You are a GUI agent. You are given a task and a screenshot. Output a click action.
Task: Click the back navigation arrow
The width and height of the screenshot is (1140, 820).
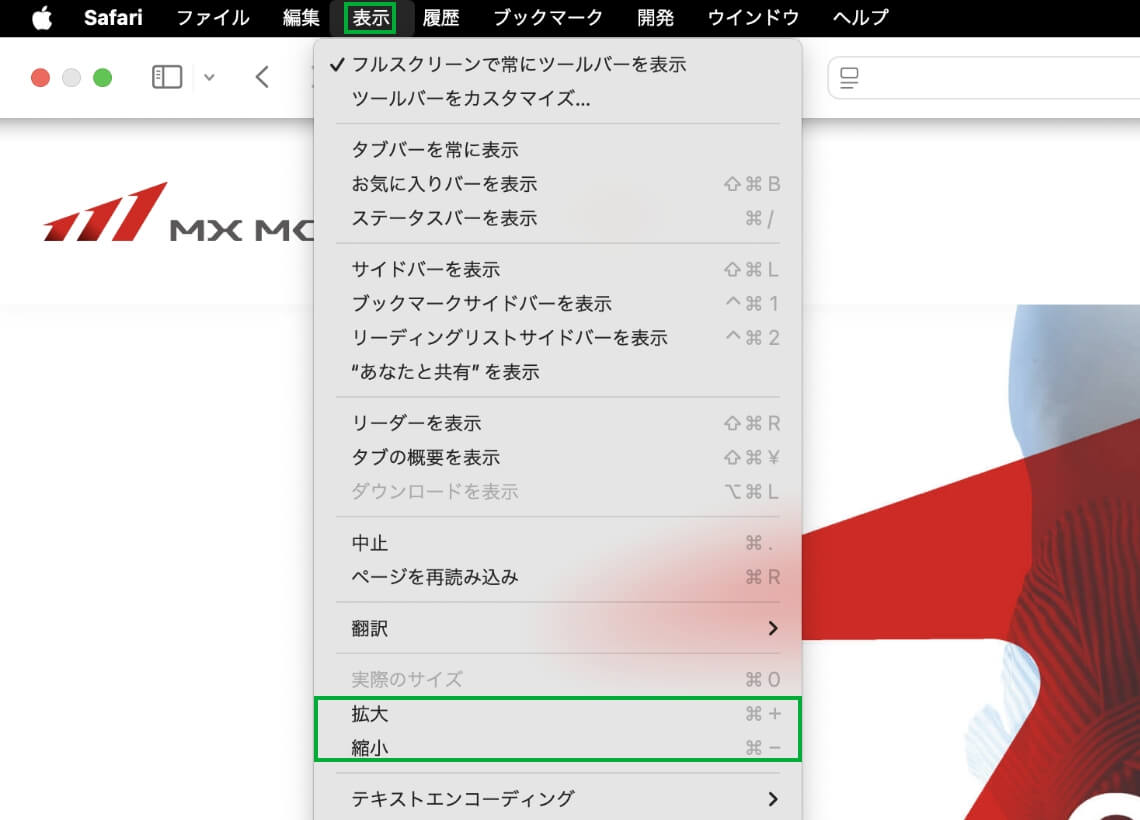pos(262,77)
